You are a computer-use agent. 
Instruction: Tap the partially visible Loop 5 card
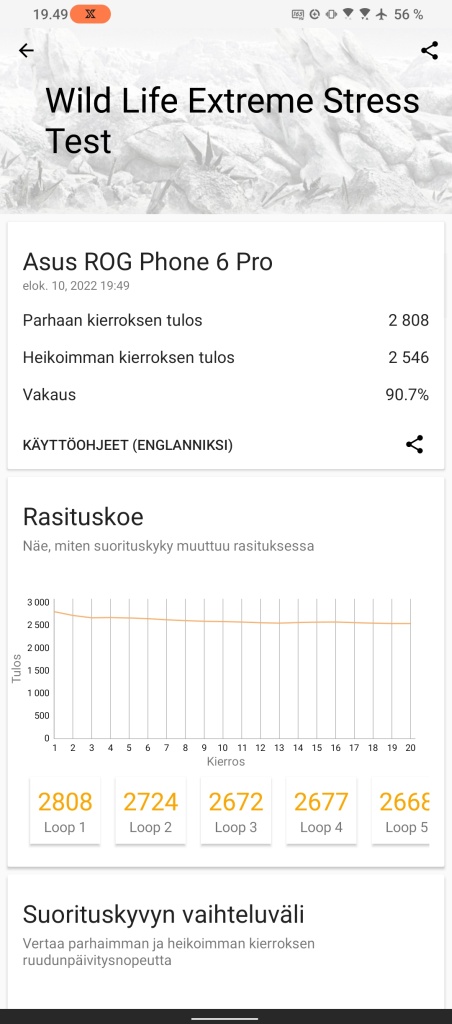tap(400, 810)
